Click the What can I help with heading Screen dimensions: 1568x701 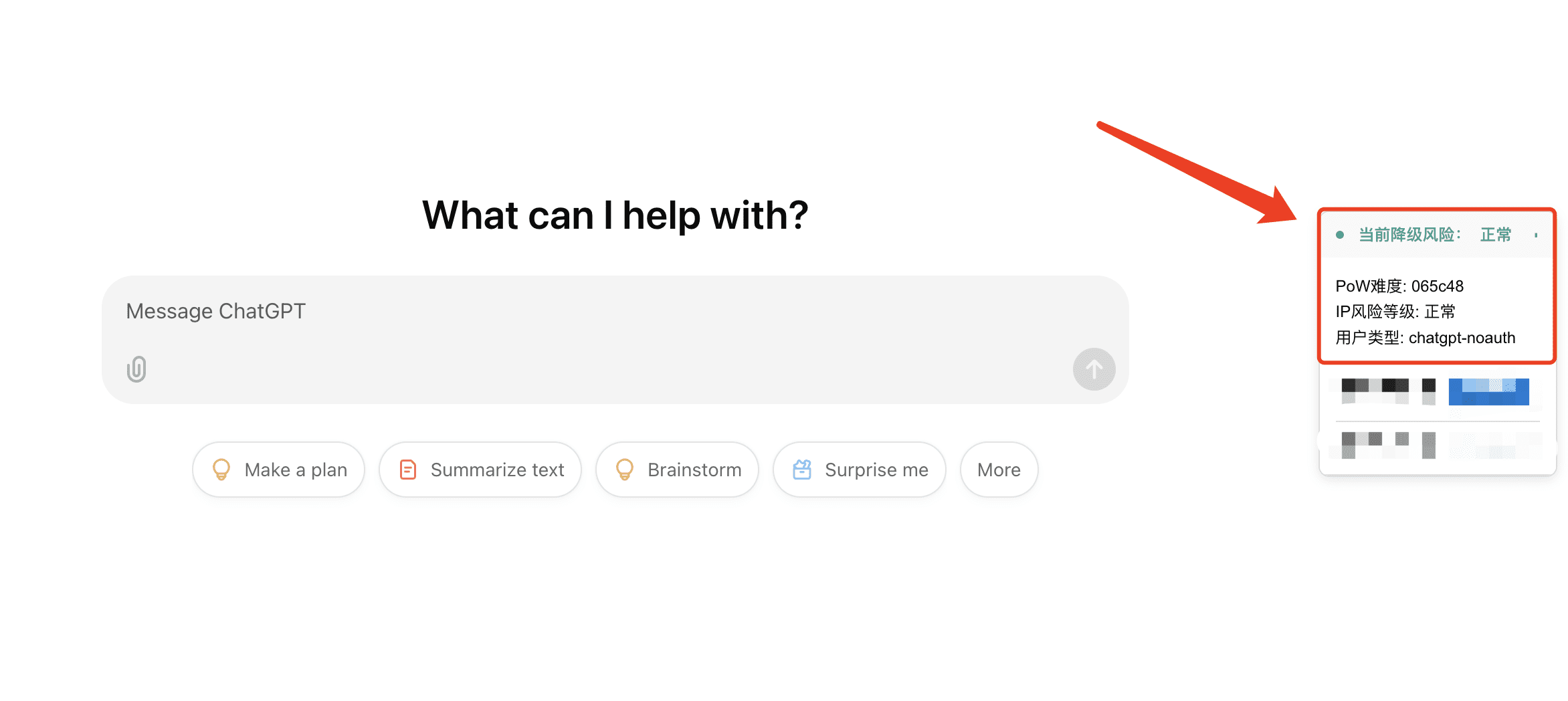[615, 215]
